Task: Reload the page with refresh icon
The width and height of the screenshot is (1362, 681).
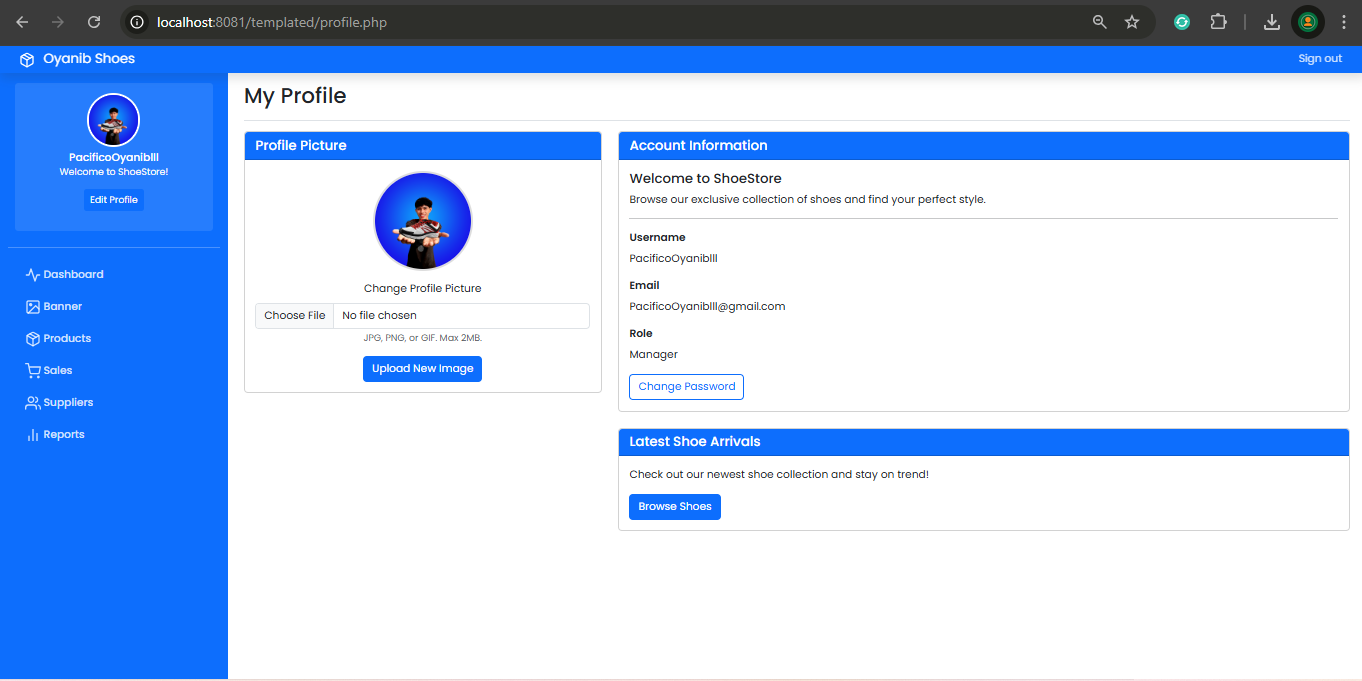Action: click(x=94, y=22)
